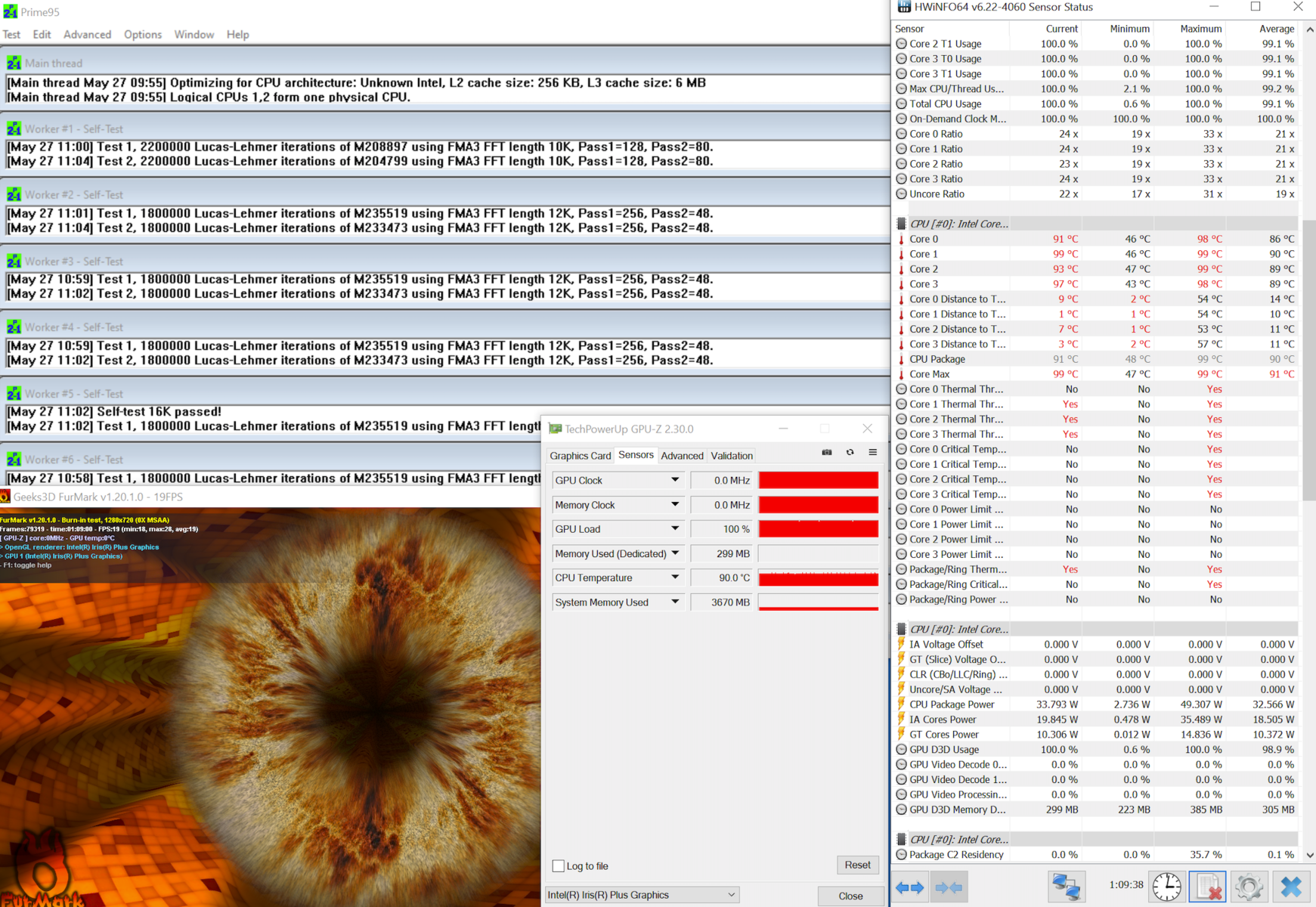Viewport: 1316px width, 907px height.
Task: Click Worker #5 Self-Test window icon
Action: (14, 393)
